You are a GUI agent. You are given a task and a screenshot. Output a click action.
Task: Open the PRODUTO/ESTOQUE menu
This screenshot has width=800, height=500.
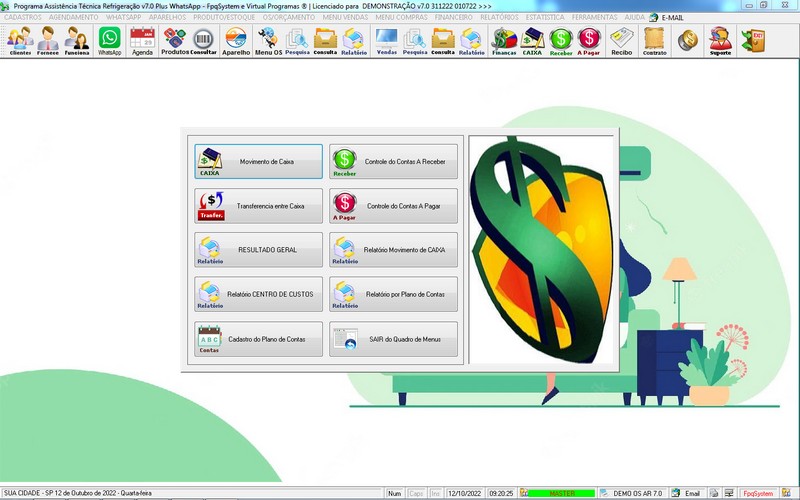[224, 17]
